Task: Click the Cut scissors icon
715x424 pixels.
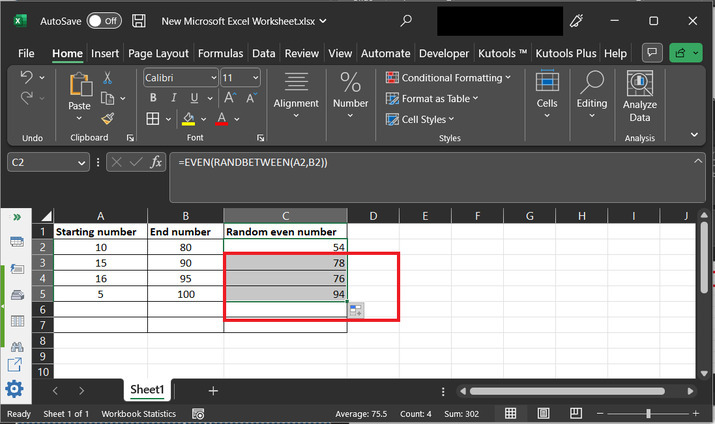Action: click(107, 78)
